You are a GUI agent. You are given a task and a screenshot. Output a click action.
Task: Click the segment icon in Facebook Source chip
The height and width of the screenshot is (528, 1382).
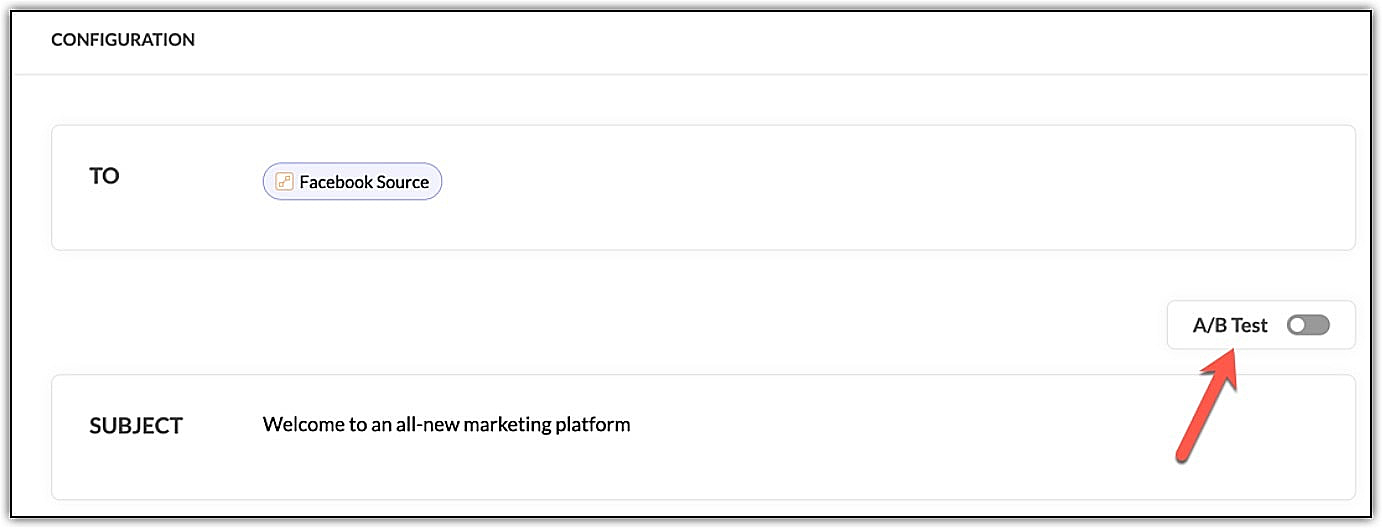click(x=284, y=182)
